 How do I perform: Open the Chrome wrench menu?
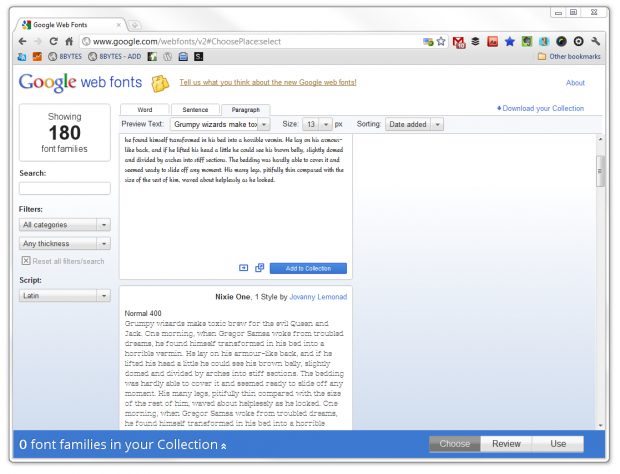(595, 41)
